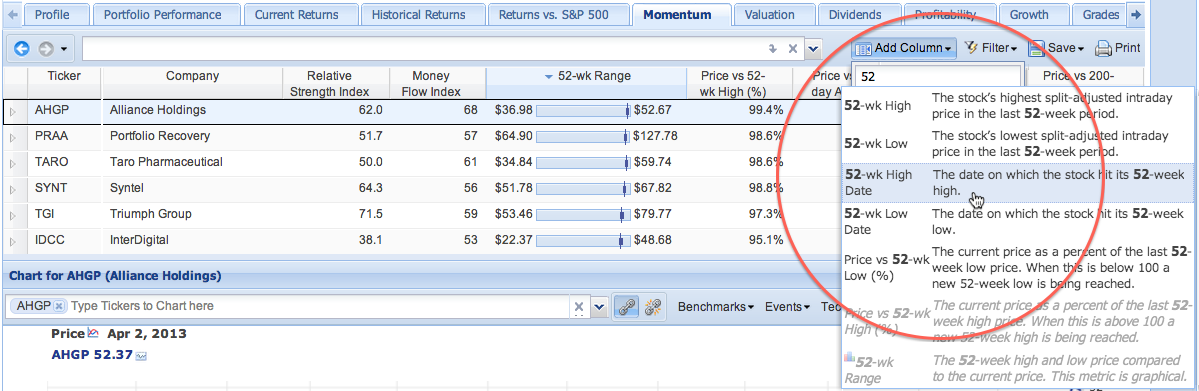Image resolution: width=1199 pixels, height=391 pixels.
Task: Open the top search box dropdown arrow
Action: point(813,49)
